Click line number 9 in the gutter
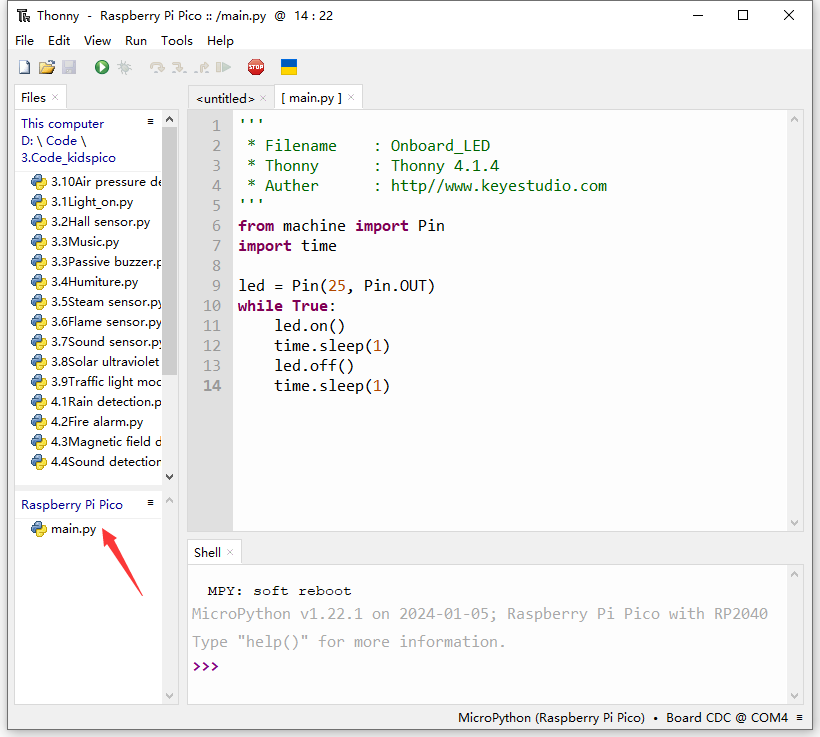The height and width of the screenshot is (737, 820). [x=216, y=286]
